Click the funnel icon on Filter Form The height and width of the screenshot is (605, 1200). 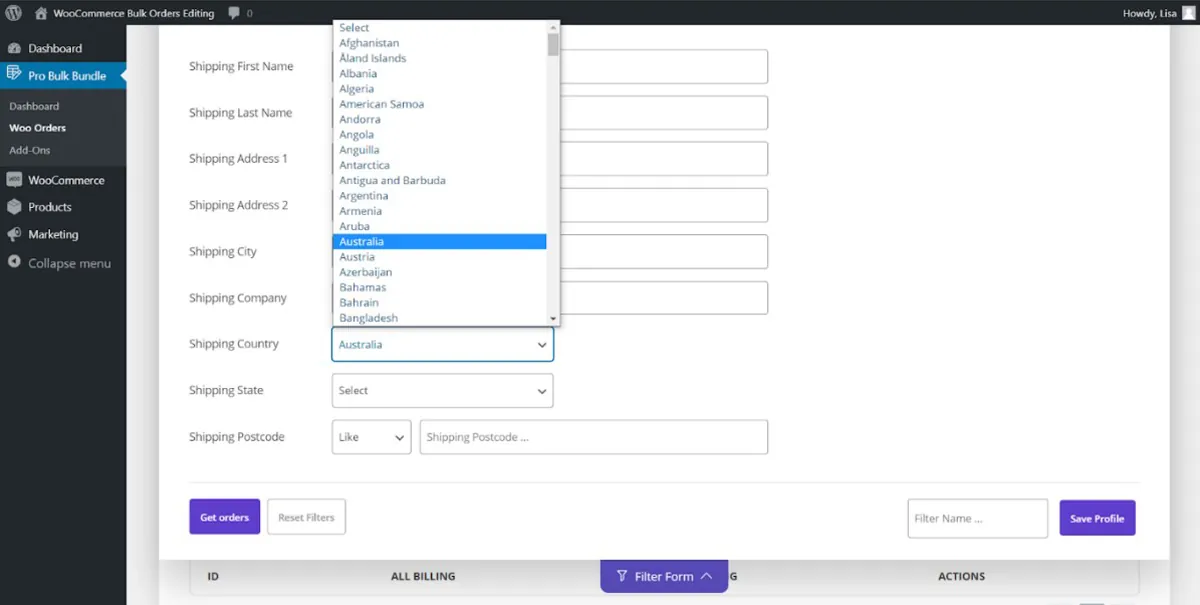(x=622, y=576)
